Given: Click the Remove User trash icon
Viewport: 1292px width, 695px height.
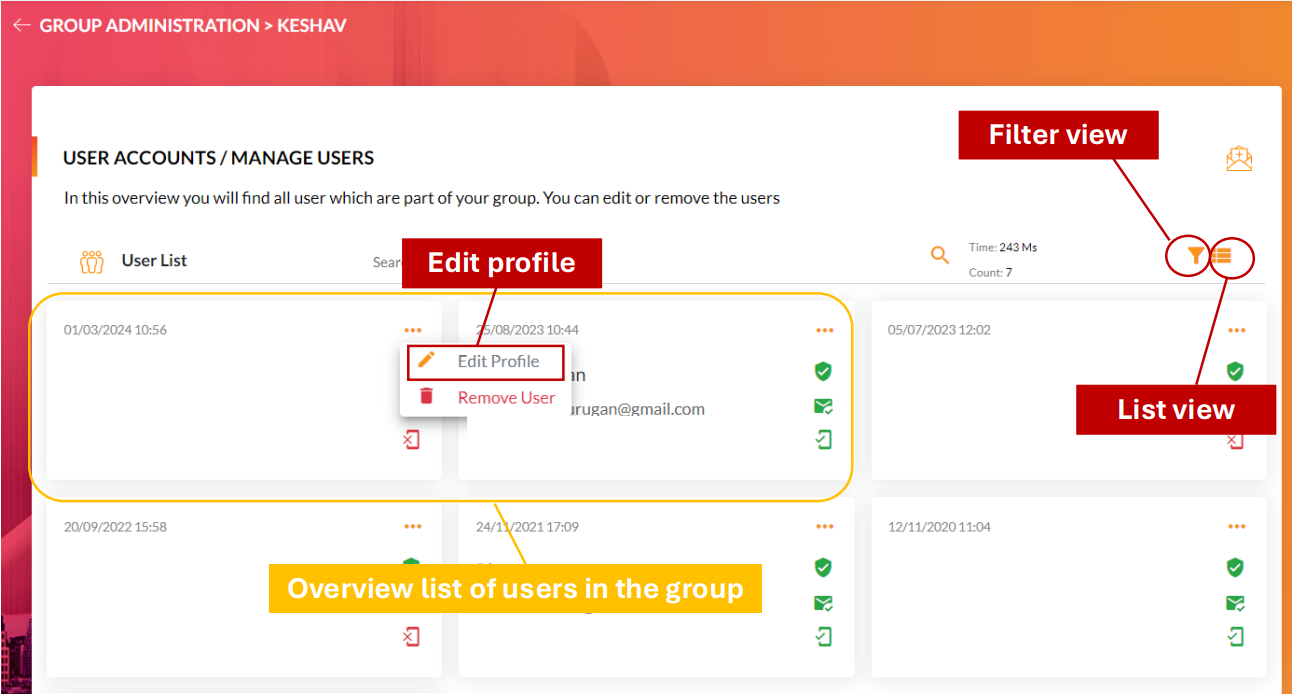Looking at the screenshot, I should [428, 396].
